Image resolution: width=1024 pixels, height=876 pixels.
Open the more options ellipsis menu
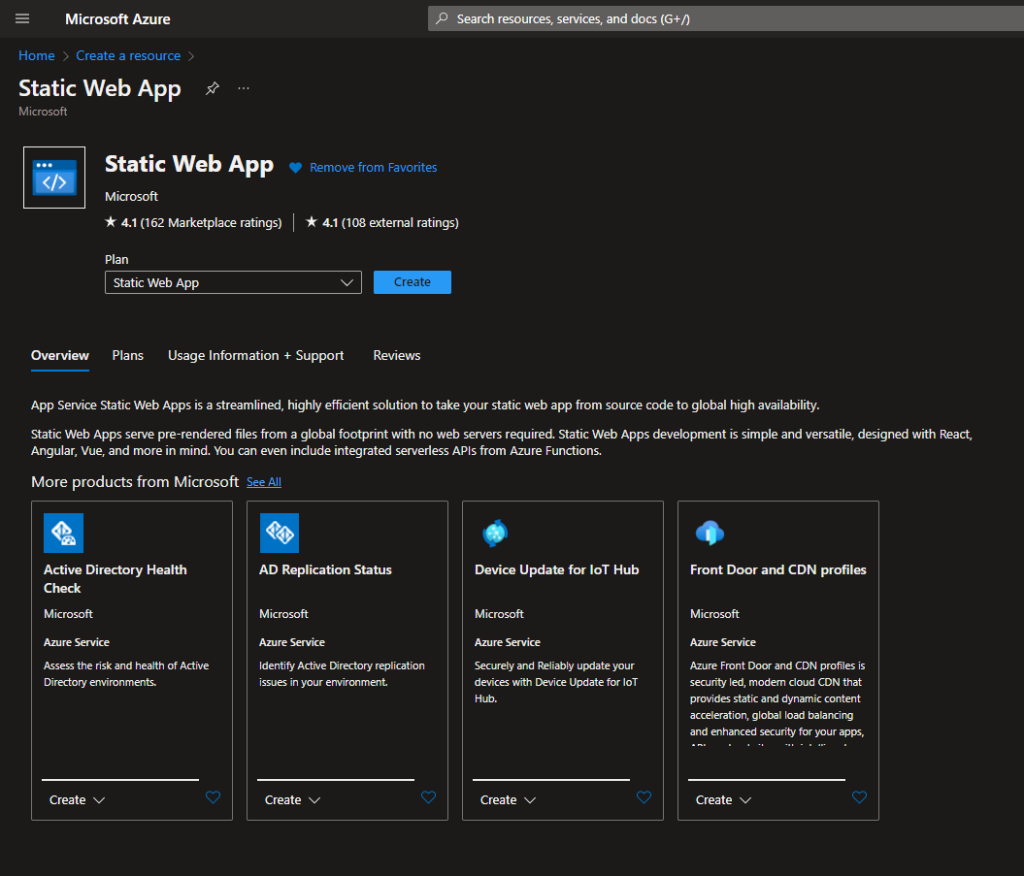point(244,88)
